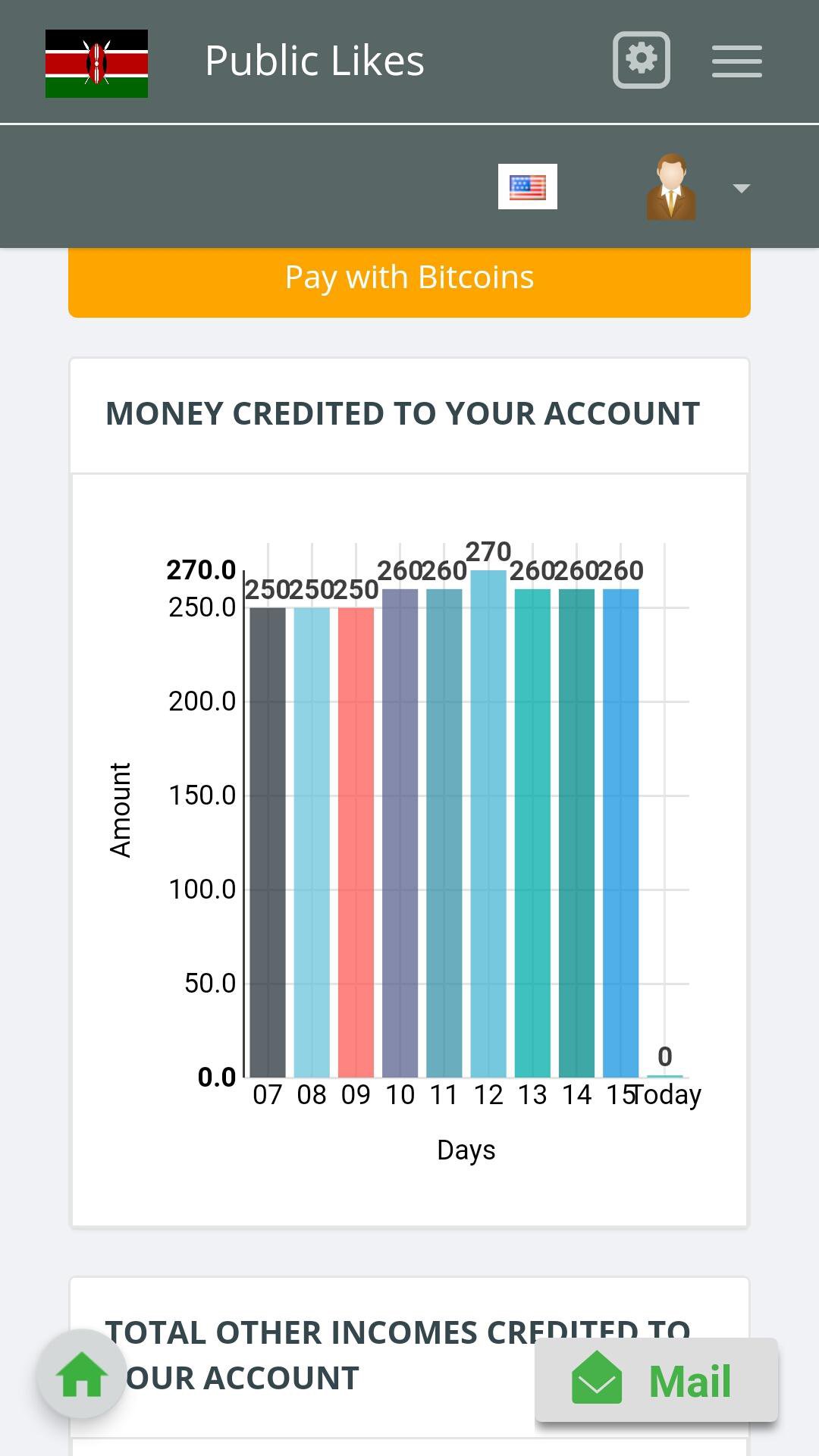Click the Public Likes title
The height and width of the screenshot is (1456, 819).
coord(315,61)
